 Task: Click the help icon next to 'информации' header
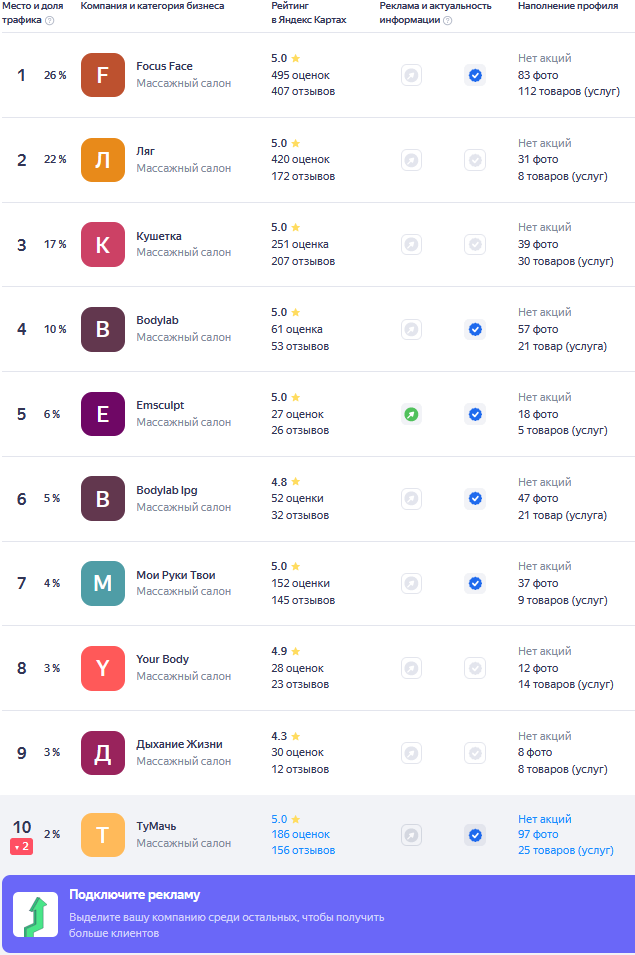coord(447,20)
